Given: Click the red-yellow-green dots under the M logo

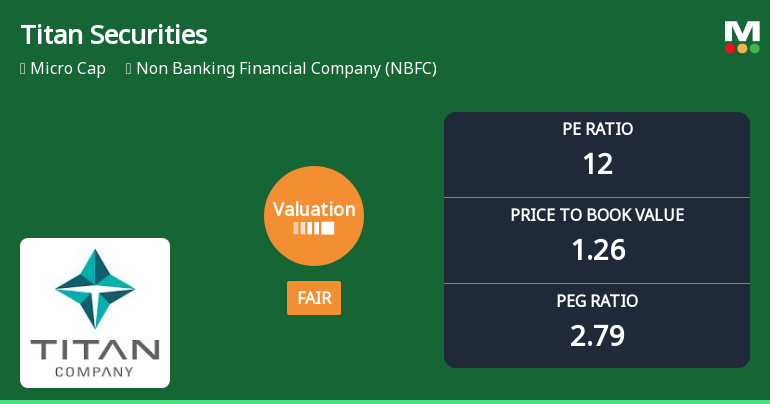Looking at the screenshot, I should click(x=742, y=48).
